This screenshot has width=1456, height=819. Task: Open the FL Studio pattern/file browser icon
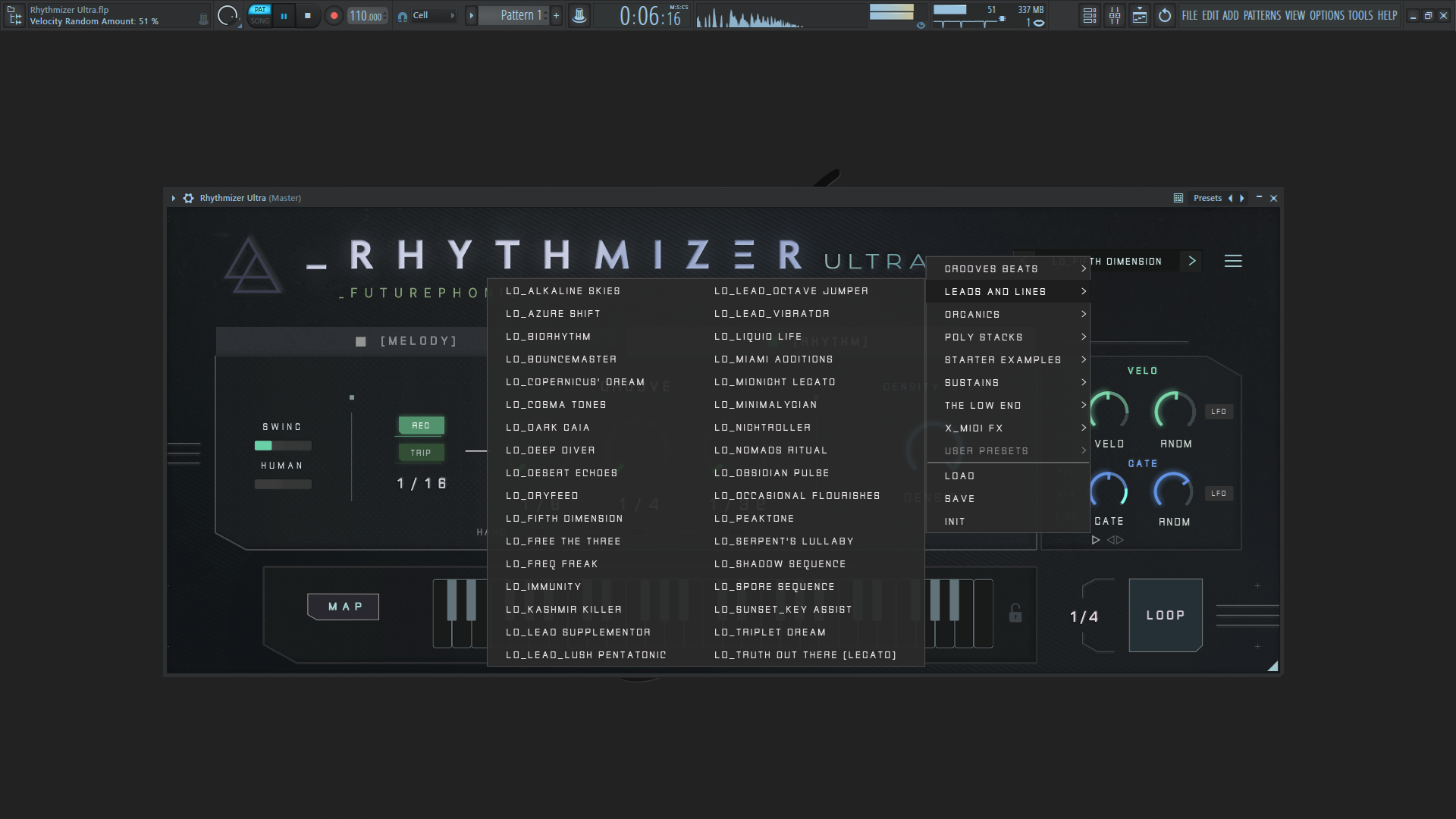14,15
